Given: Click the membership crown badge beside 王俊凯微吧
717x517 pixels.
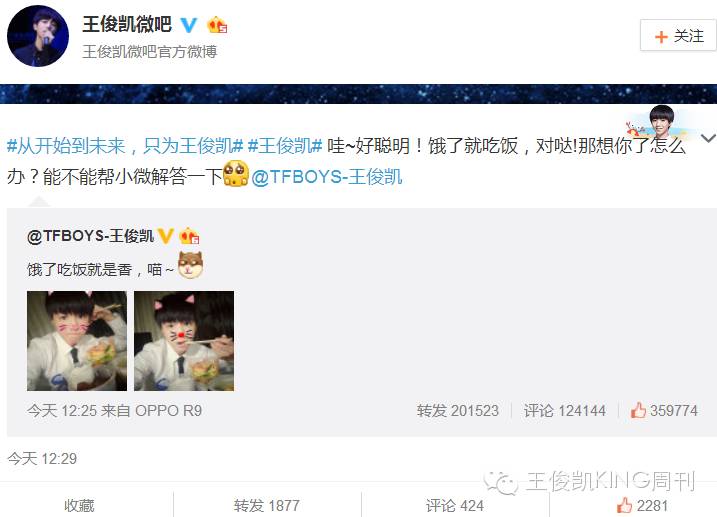Looking at the screenshot, I should pos(217,25).
